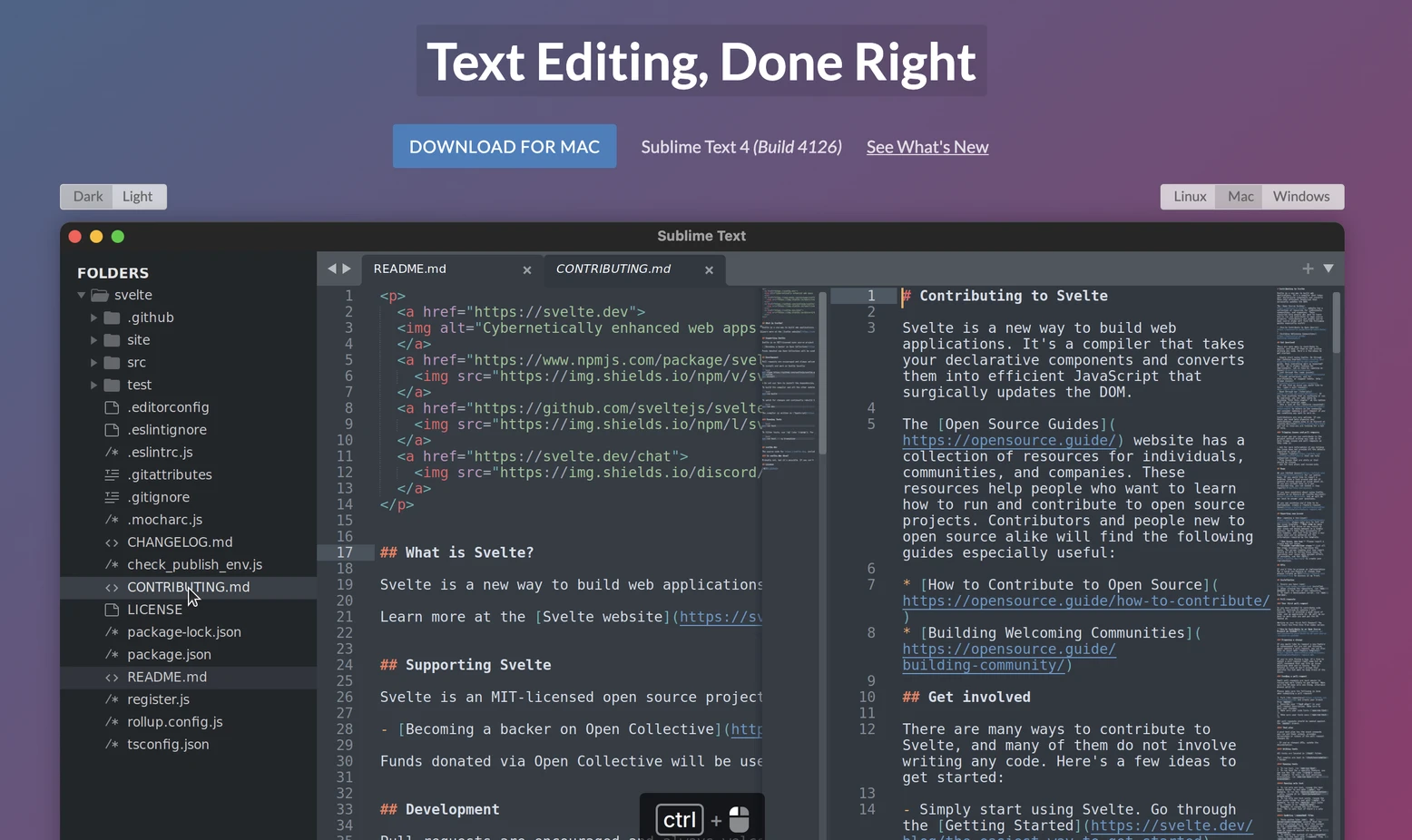Click the 'Get involved' heading

click(966, 698)
